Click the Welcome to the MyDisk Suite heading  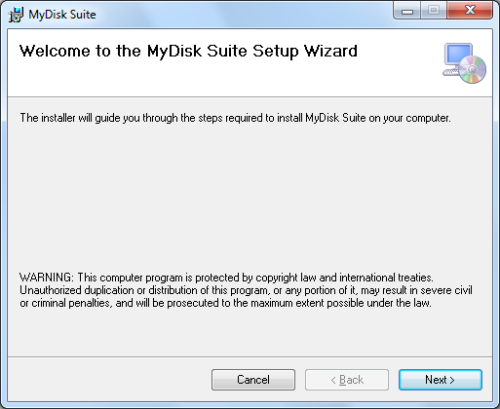point(188,51)
